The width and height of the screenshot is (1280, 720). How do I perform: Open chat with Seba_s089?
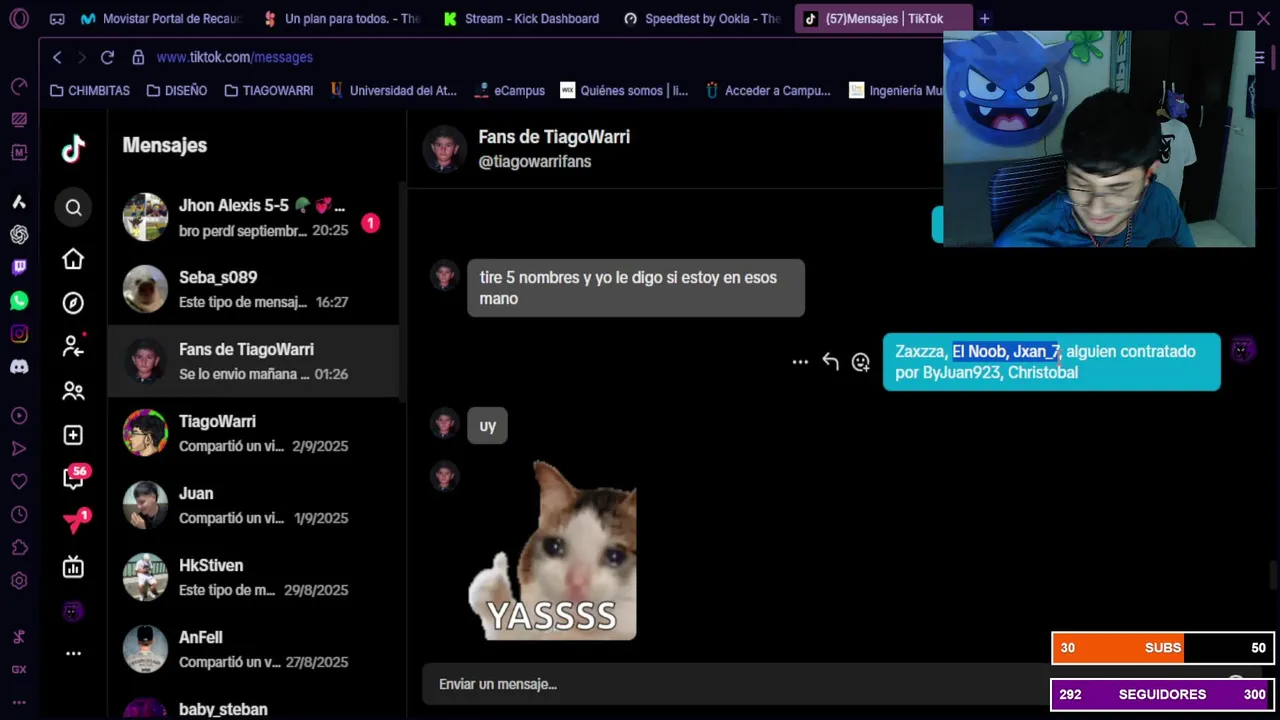click(253, 289)
